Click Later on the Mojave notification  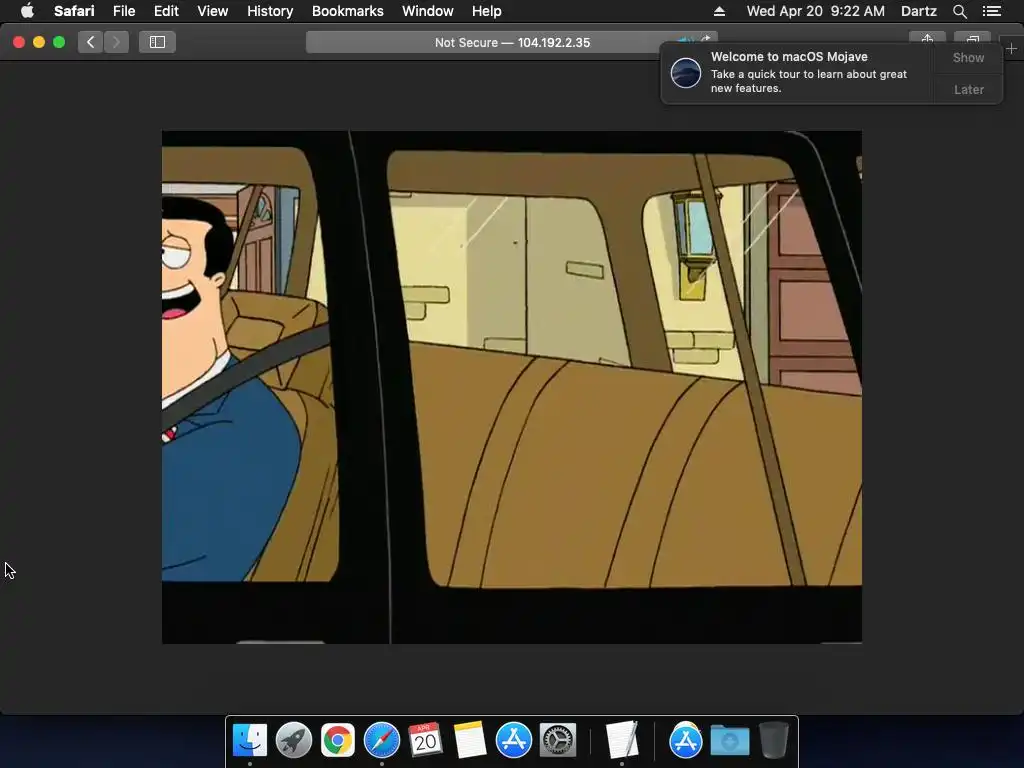(x=968, y=89)
